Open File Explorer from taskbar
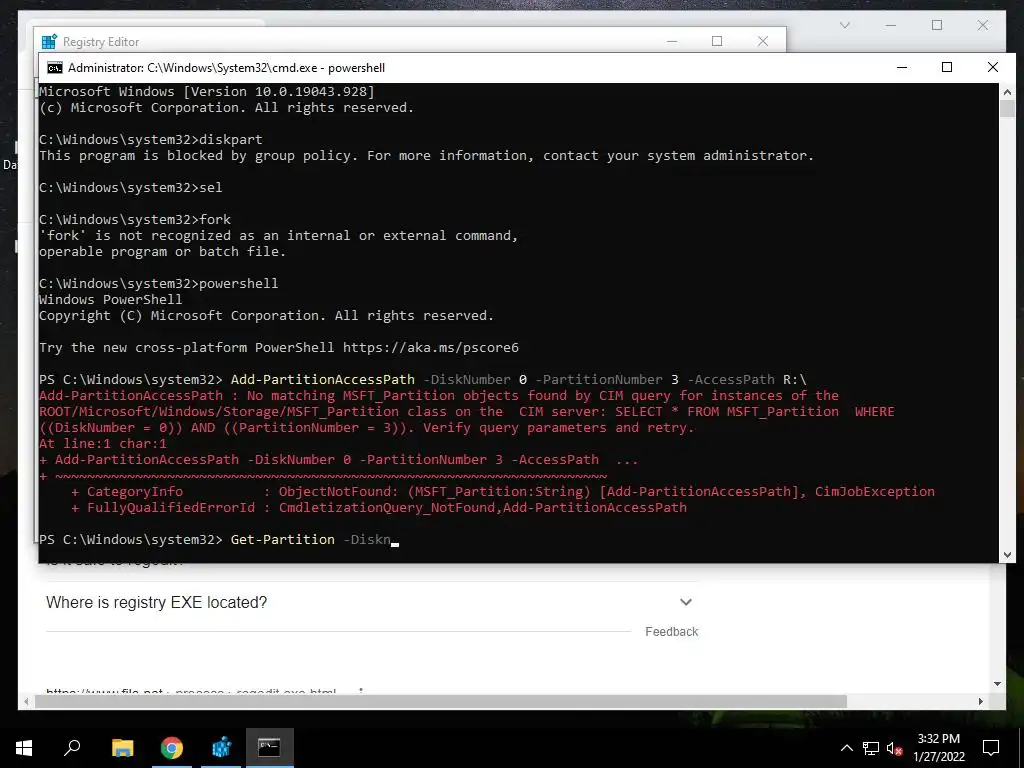 [x=122, y=748]
